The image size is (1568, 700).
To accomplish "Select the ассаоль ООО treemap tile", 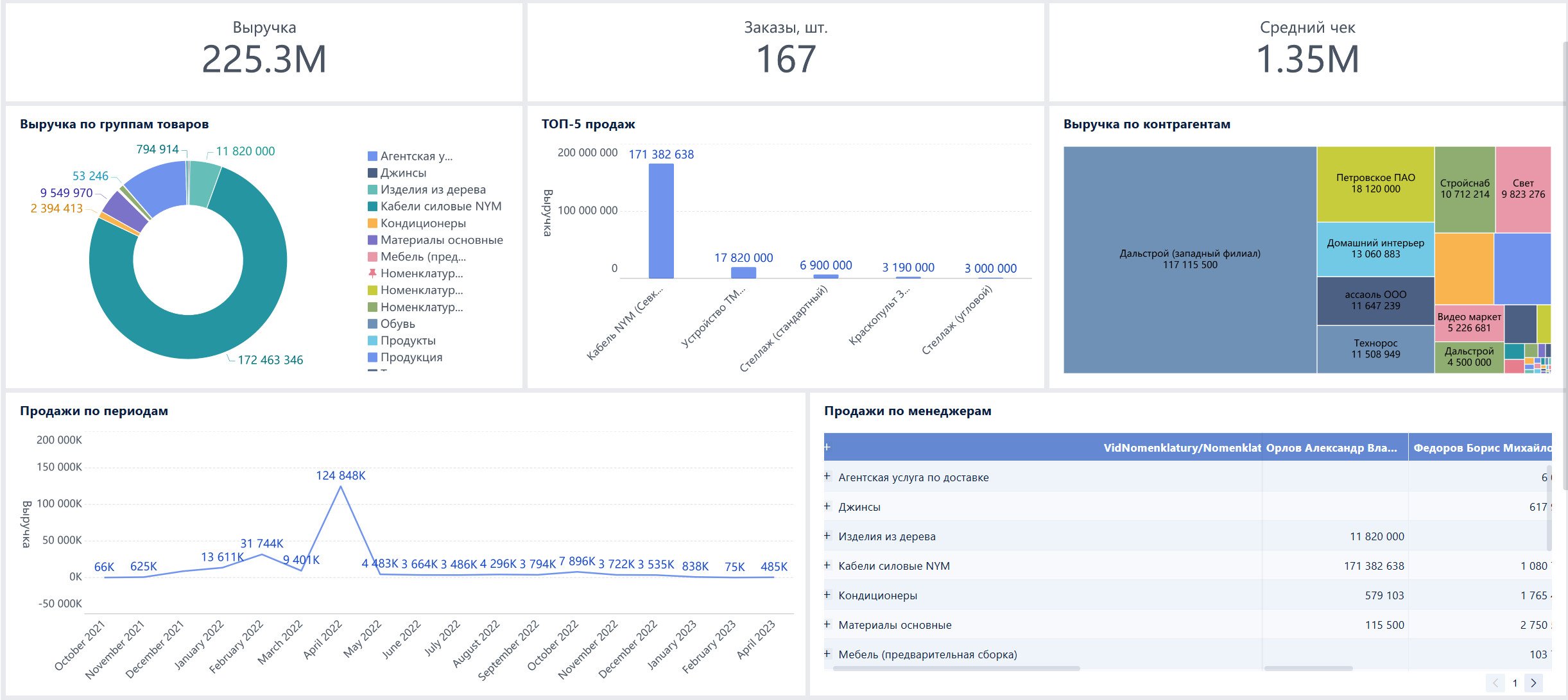I will 1375,300.
